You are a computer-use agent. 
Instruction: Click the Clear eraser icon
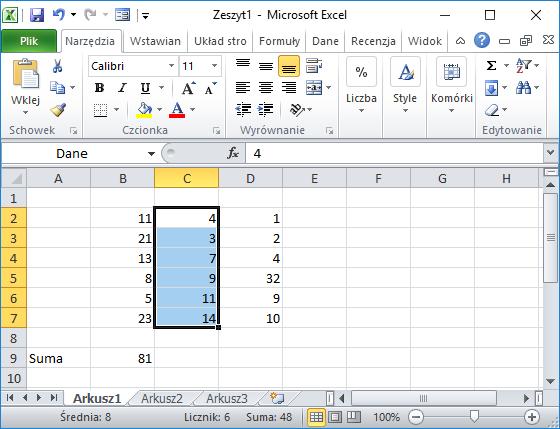(492, 110)
